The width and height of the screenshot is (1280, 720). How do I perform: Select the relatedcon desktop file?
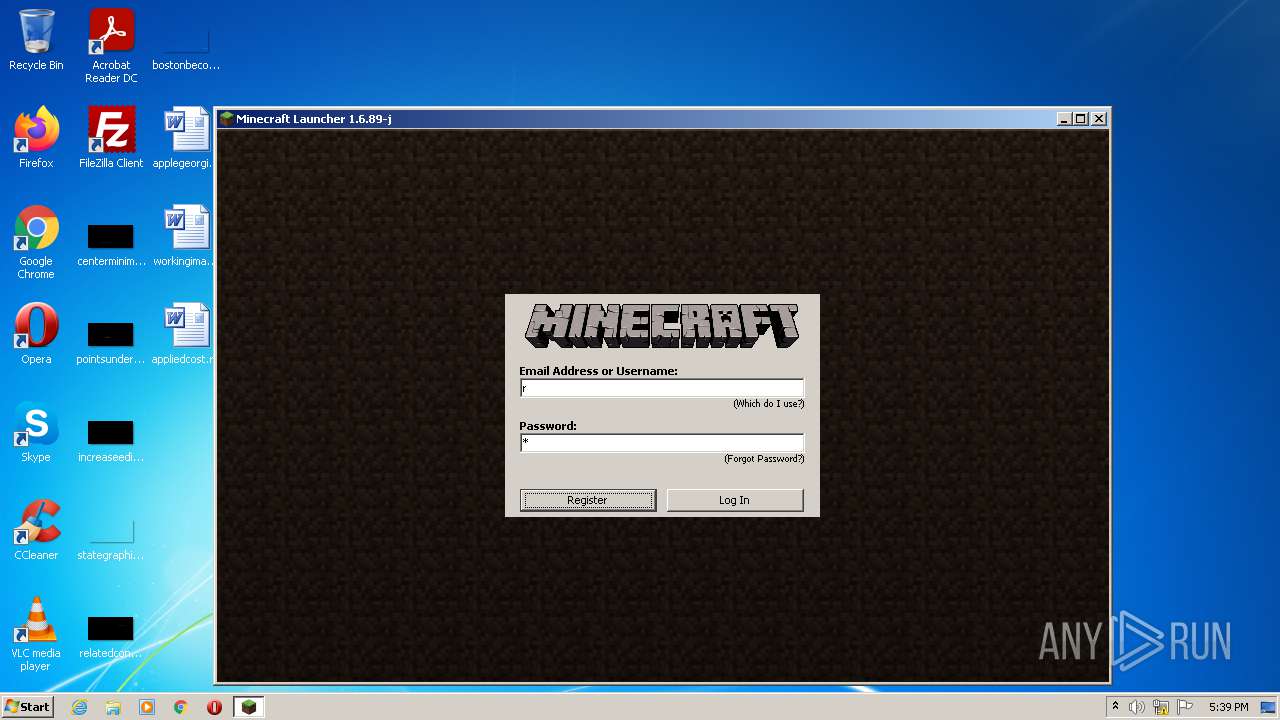coord(111,637)
